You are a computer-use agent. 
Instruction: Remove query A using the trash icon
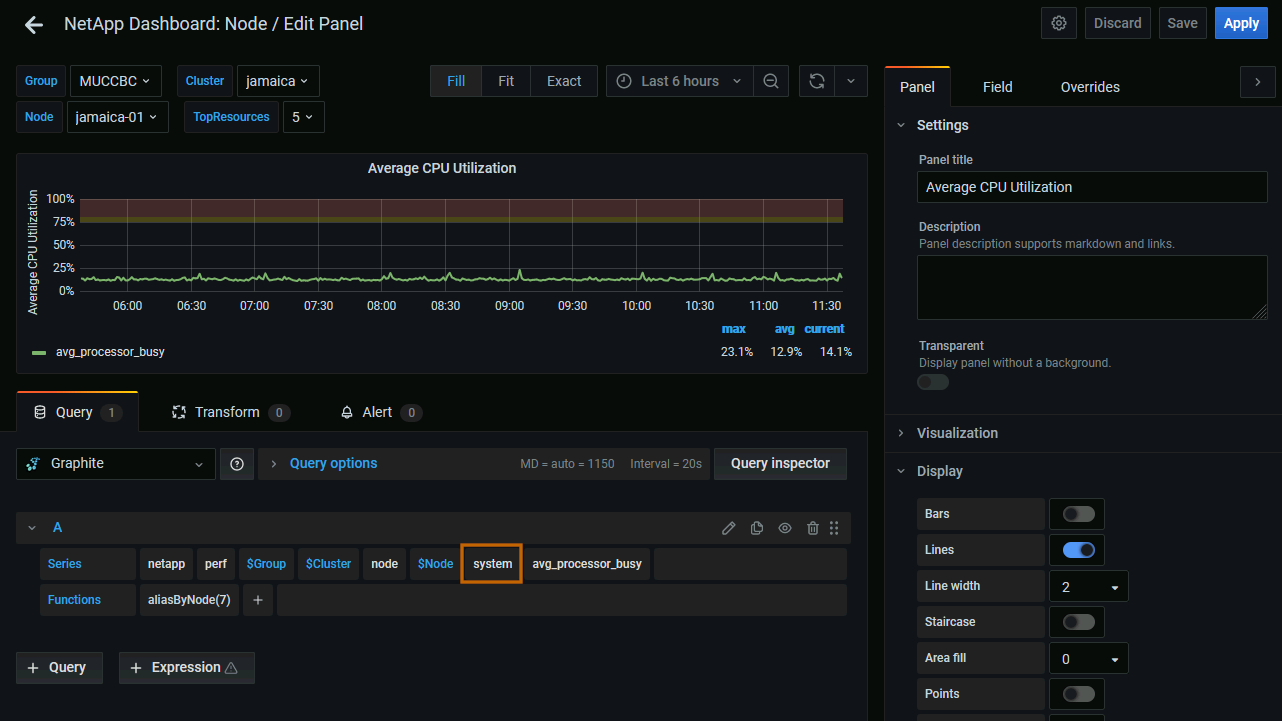[813, 528]
